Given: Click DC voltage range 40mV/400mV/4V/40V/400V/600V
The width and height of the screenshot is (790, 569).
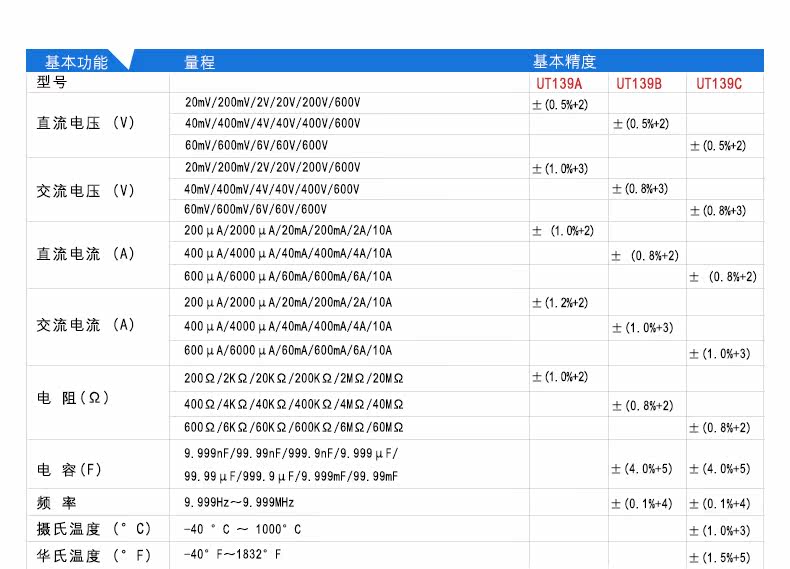Looking at the screenshot, I should tap(273, 123).
